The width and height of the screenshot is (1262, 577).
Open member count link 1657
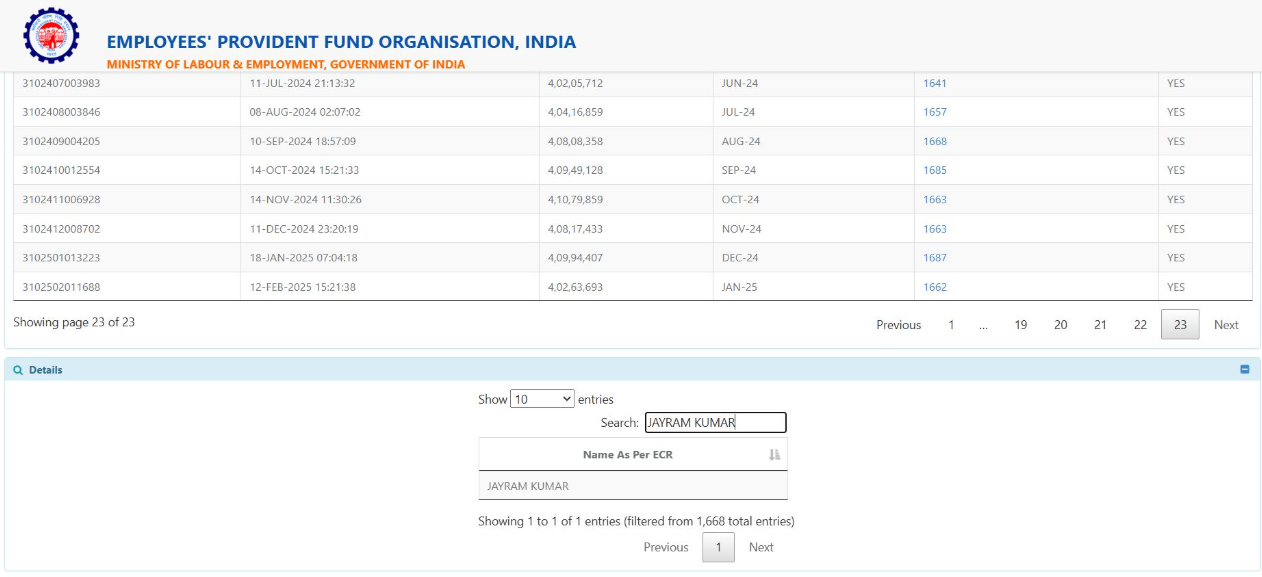pyautogui.click(x=934, y=112)
